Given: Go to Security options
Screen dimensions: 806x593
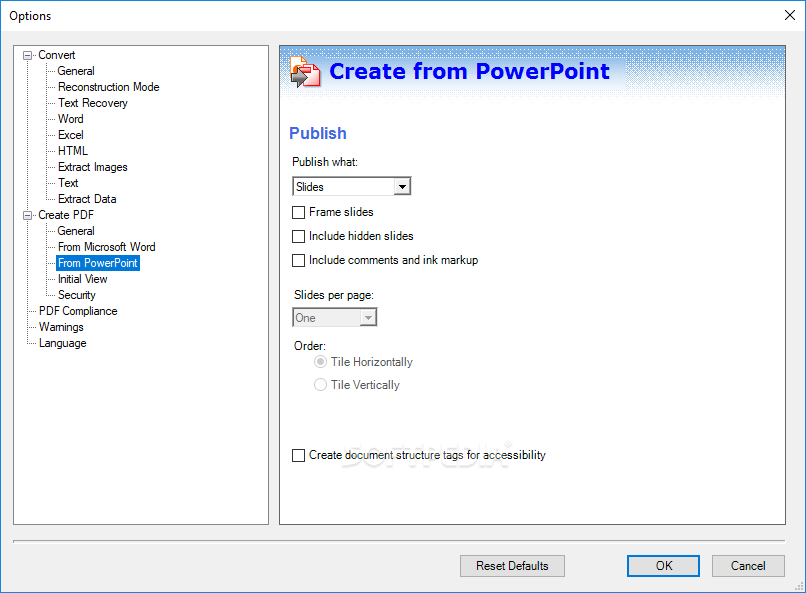Looking at the screenshot, I should pyautogui.click(x=77, y=295).
